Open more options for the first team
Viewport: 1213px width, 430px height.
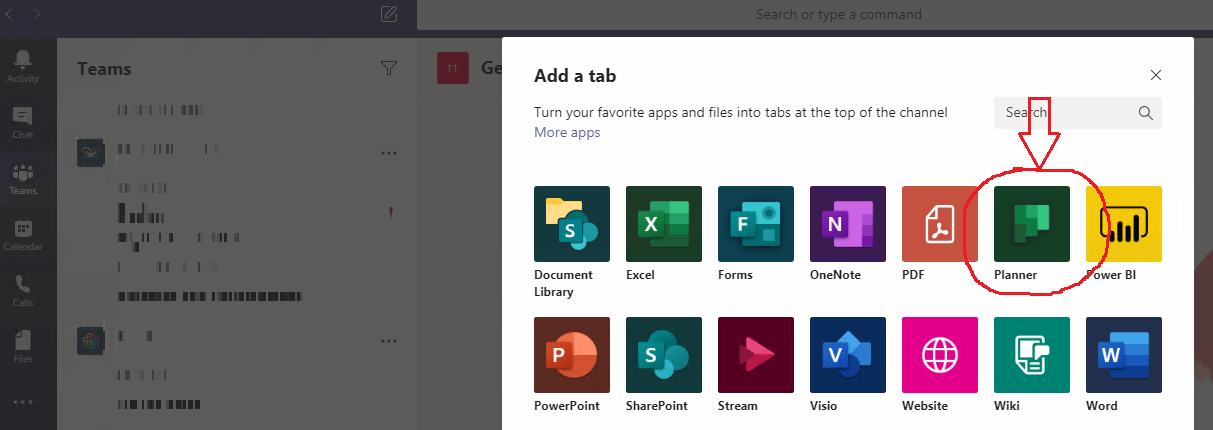pyautogui.click(x=389, y=153)
